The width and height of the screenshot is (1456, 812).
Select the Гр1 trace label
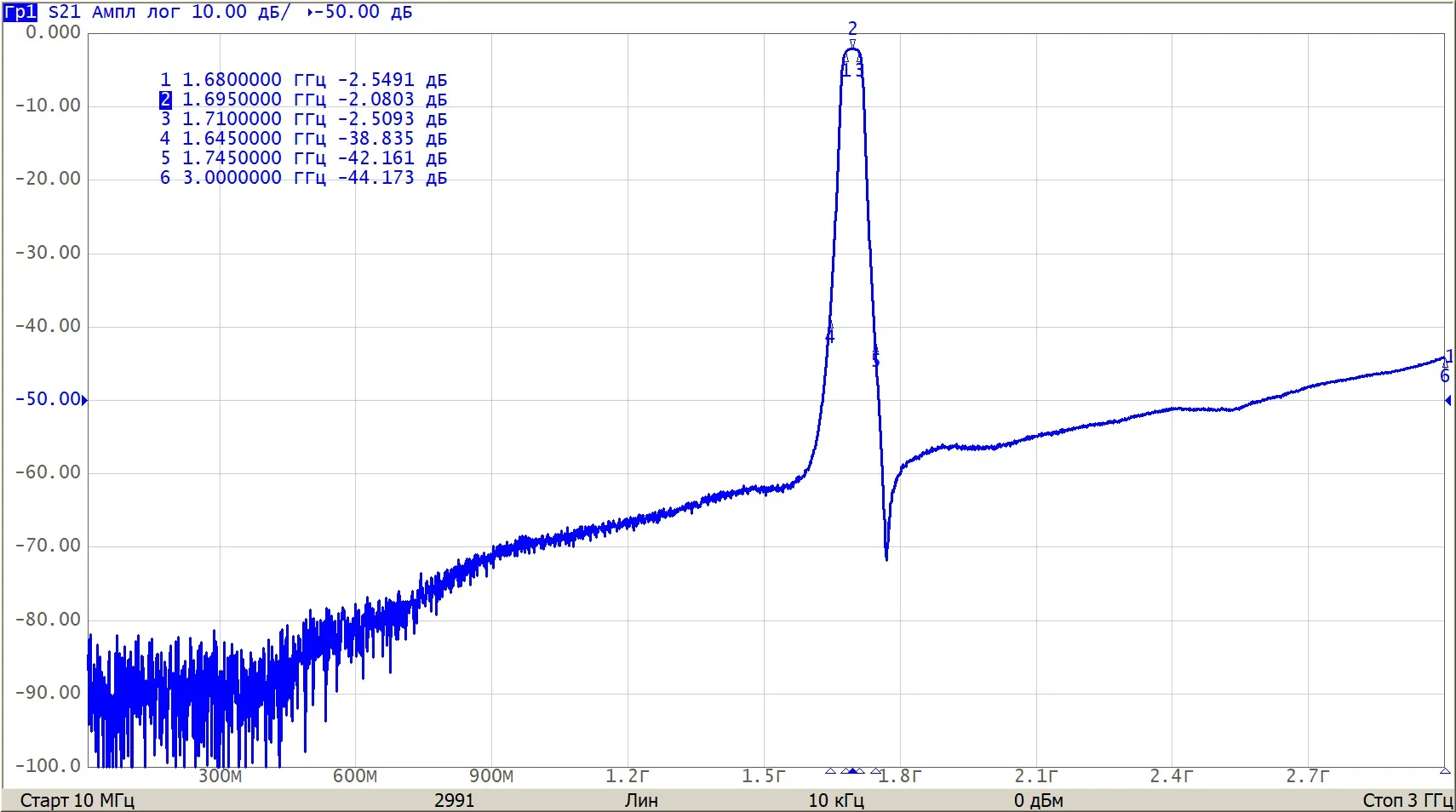click(20, 12)
